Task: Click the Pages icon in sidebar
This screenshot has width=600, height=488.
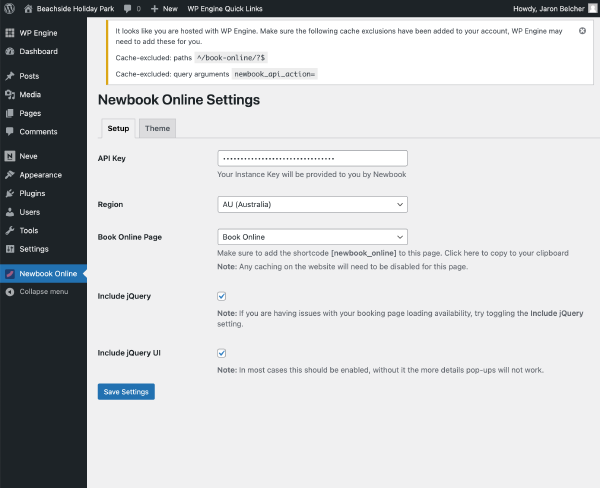Action: [10, 113]
